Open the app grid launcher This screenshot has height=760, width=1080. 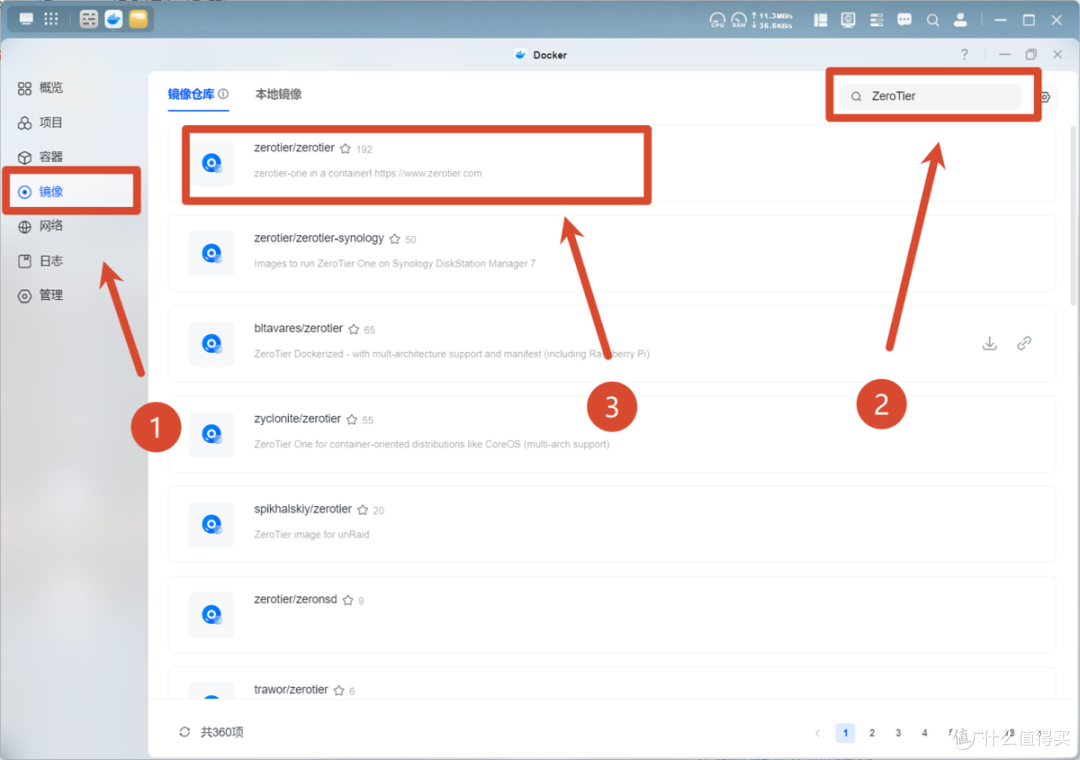[x=51, y=19]
